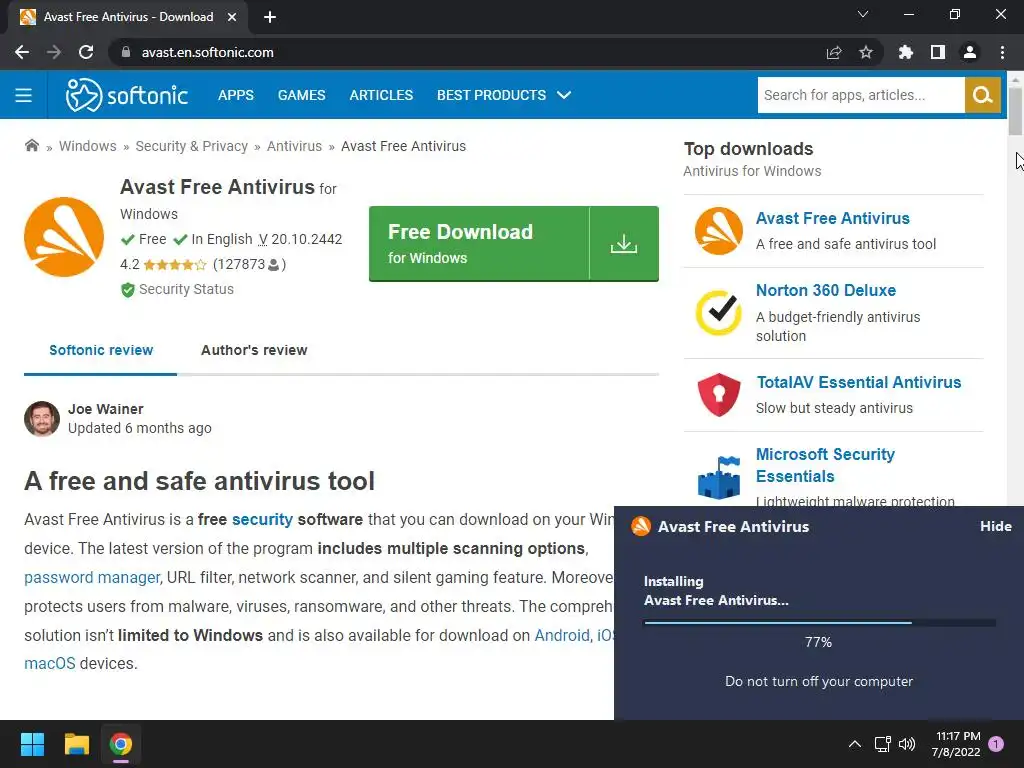Go to the home breadcrumb icon

click(x=31, y=146)
